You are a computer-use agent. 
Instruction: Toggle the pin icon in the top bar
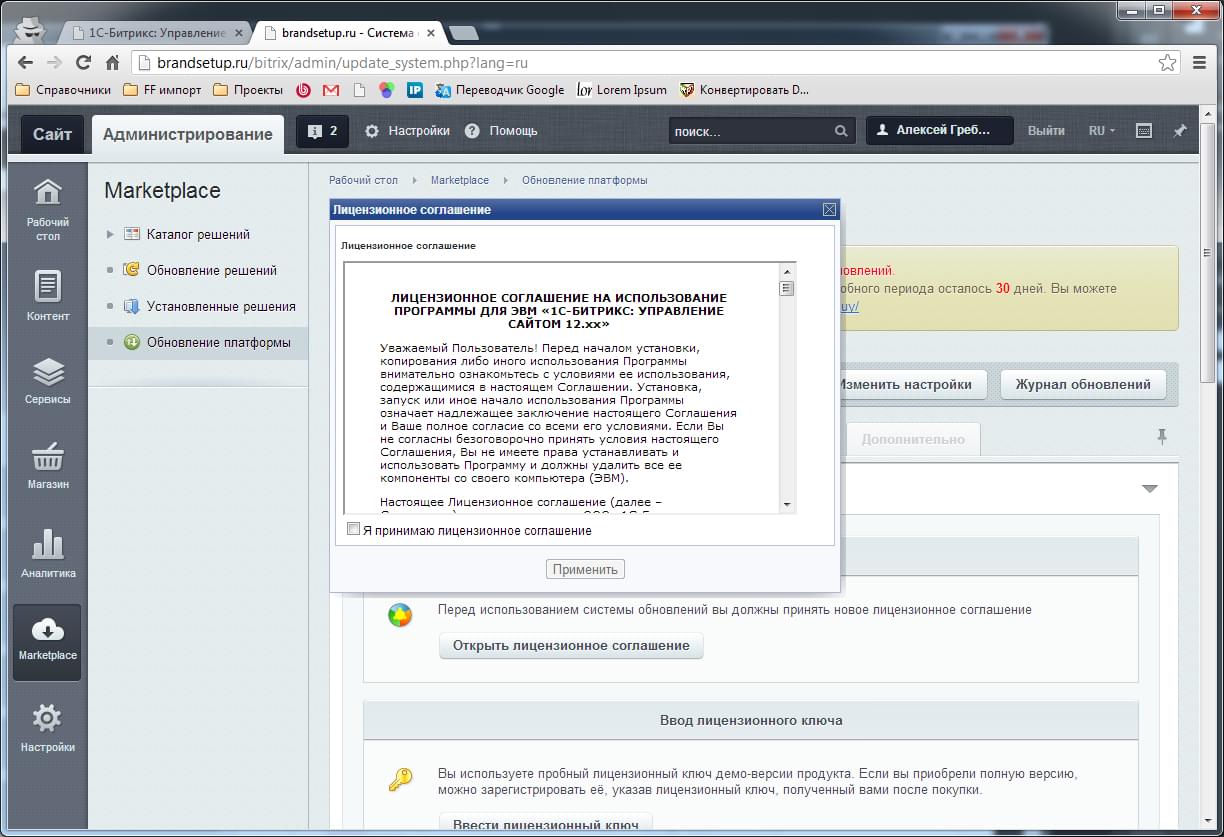click(x=1180, y=131)
